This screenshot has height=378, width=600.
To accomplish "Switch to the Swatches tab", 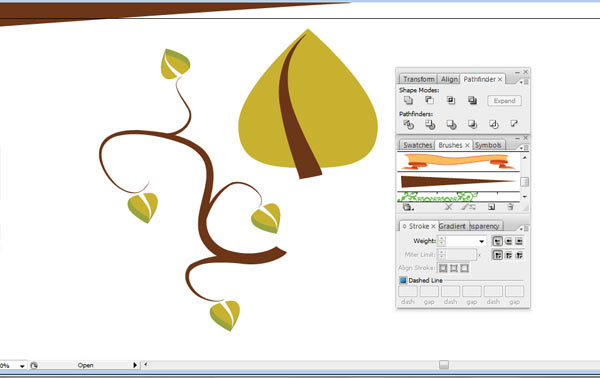I will click(417, 145).
